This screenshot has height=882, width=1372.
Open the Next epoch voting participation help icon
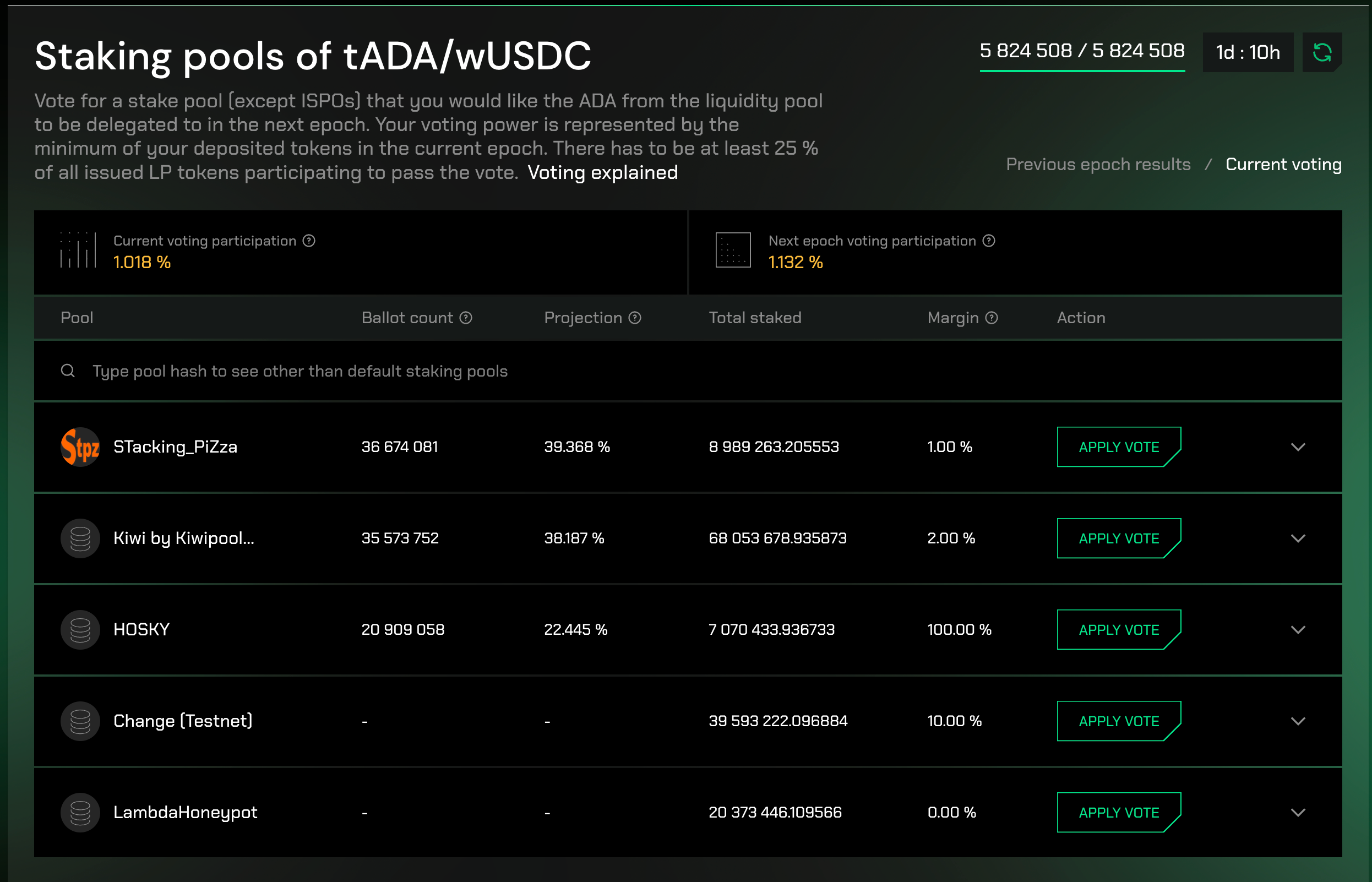[989, 241]
